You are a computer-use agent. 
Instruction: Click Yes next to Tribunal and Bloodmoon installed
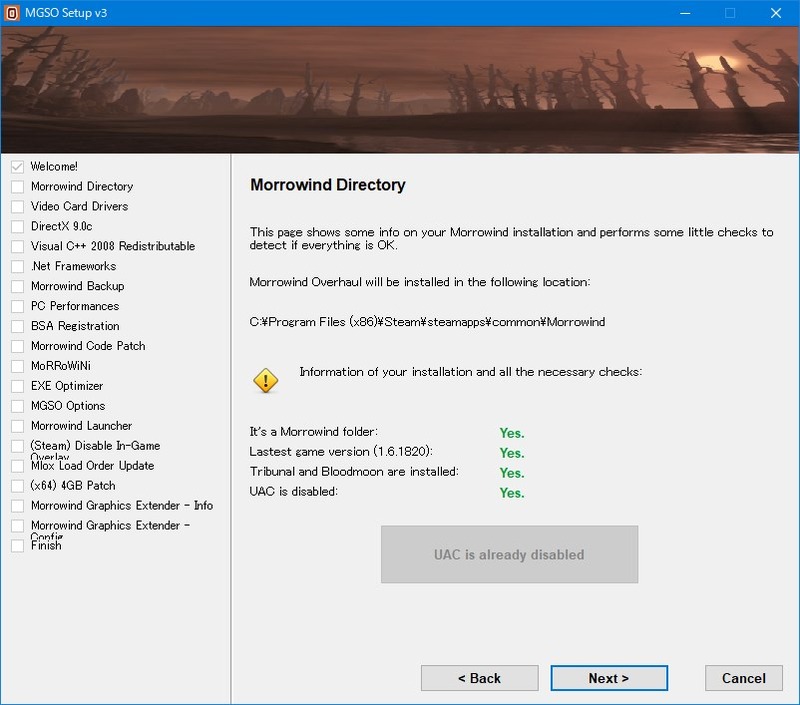click(x=512, y=473)
